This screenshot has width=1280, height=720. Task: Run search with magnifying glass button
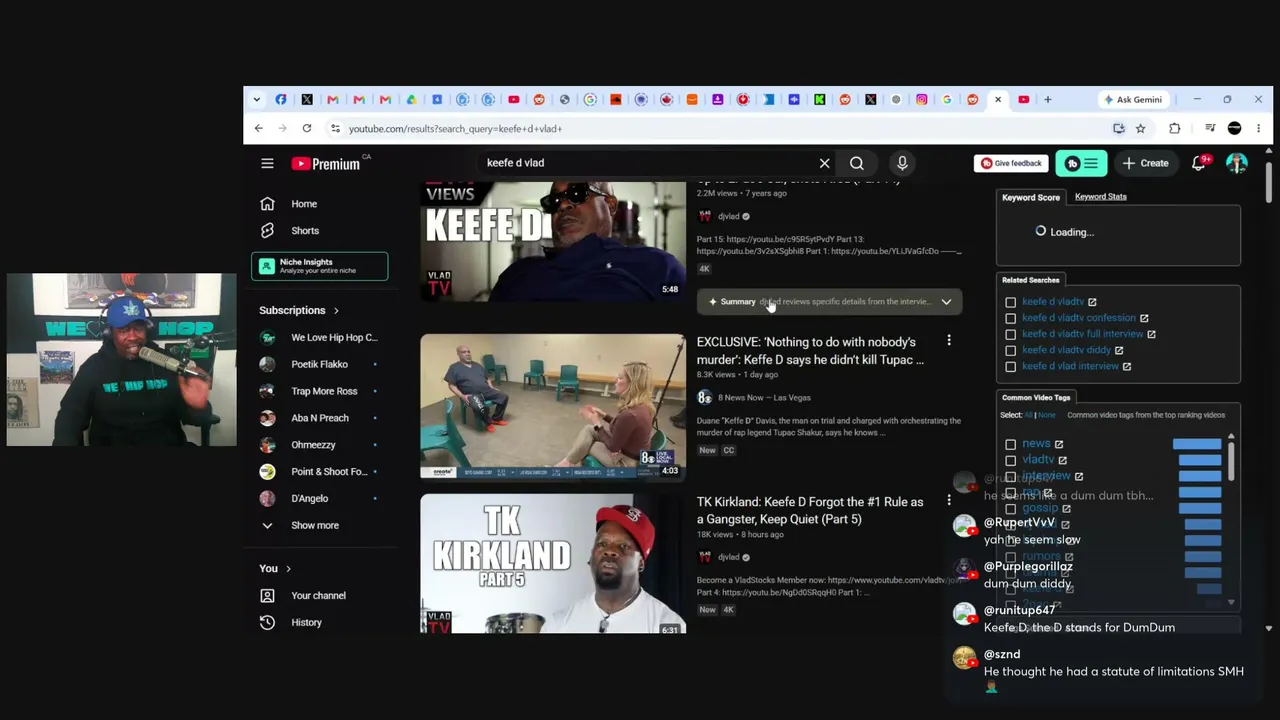857,163
